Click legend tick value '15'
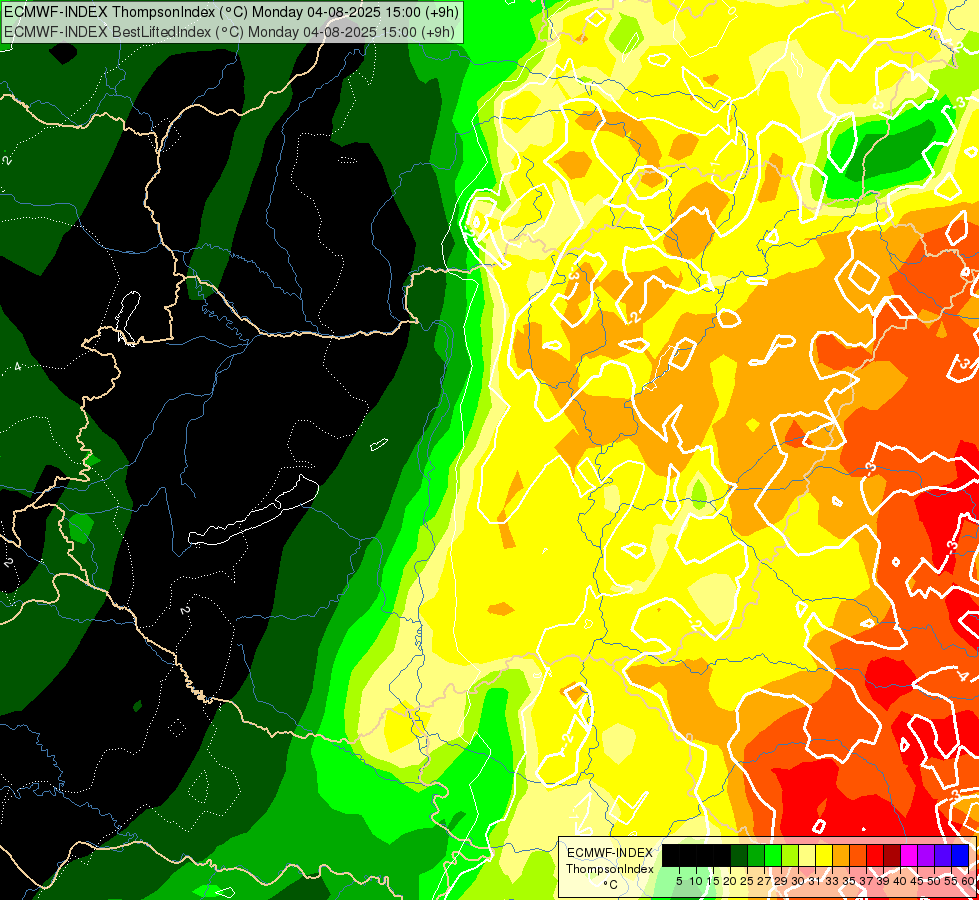Screen dimensions: 979x900 (x=714, y=881)
